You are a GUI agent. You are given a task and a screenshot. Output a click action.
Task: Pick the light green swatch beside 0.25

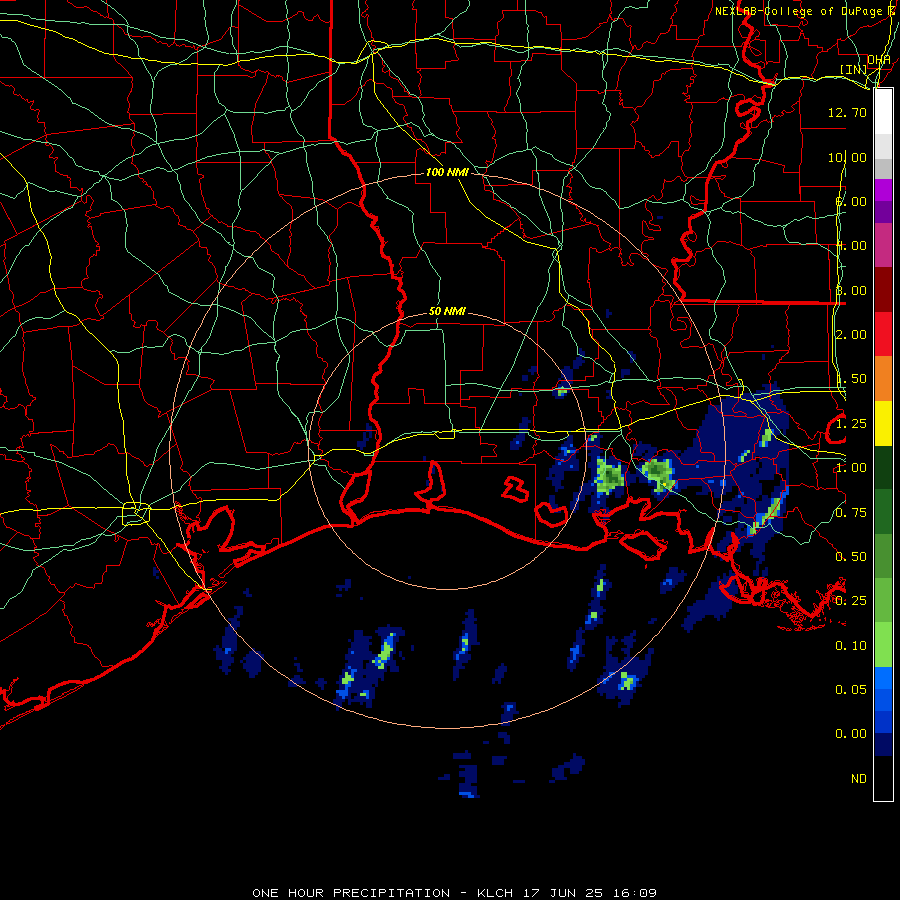(883, 600)
